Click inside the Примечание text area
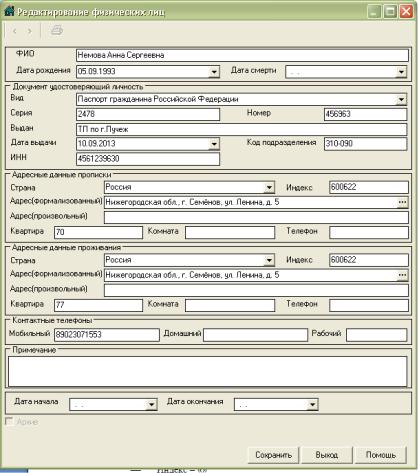 [x=207, y=371]
